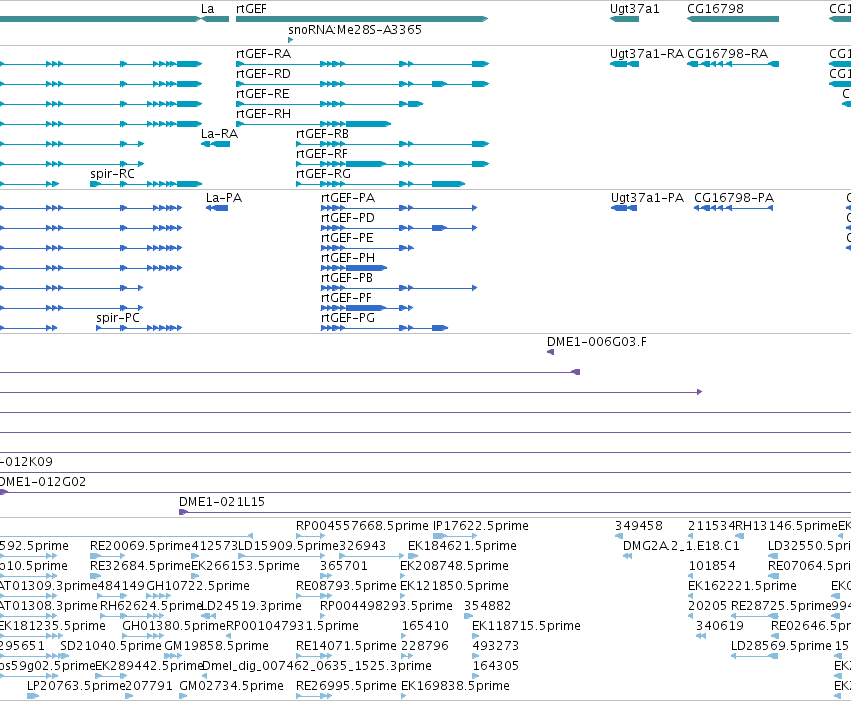Select the rtGEF gene label in top track

pos(251,9)
